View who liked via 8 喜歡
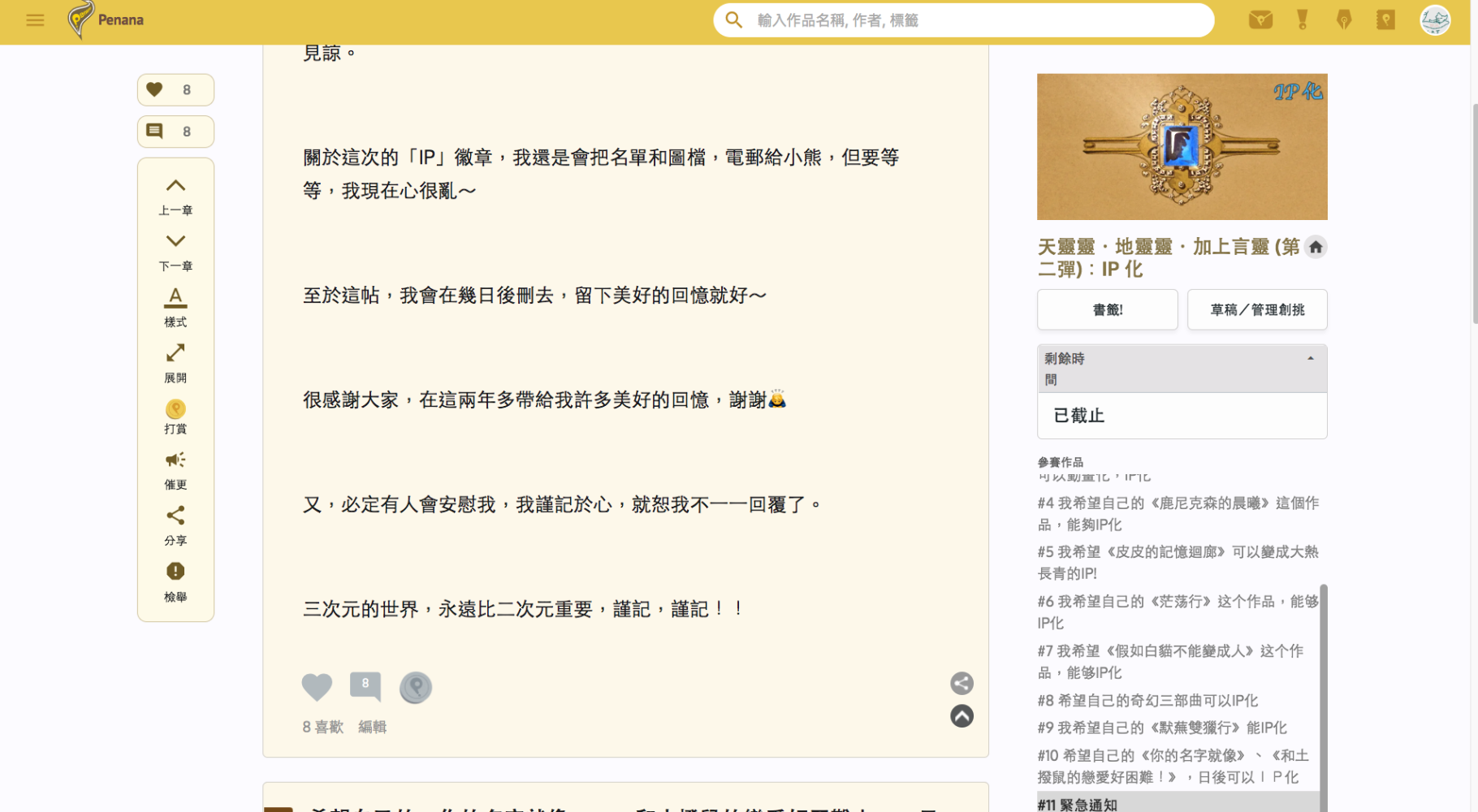 (x=322, y=727)
